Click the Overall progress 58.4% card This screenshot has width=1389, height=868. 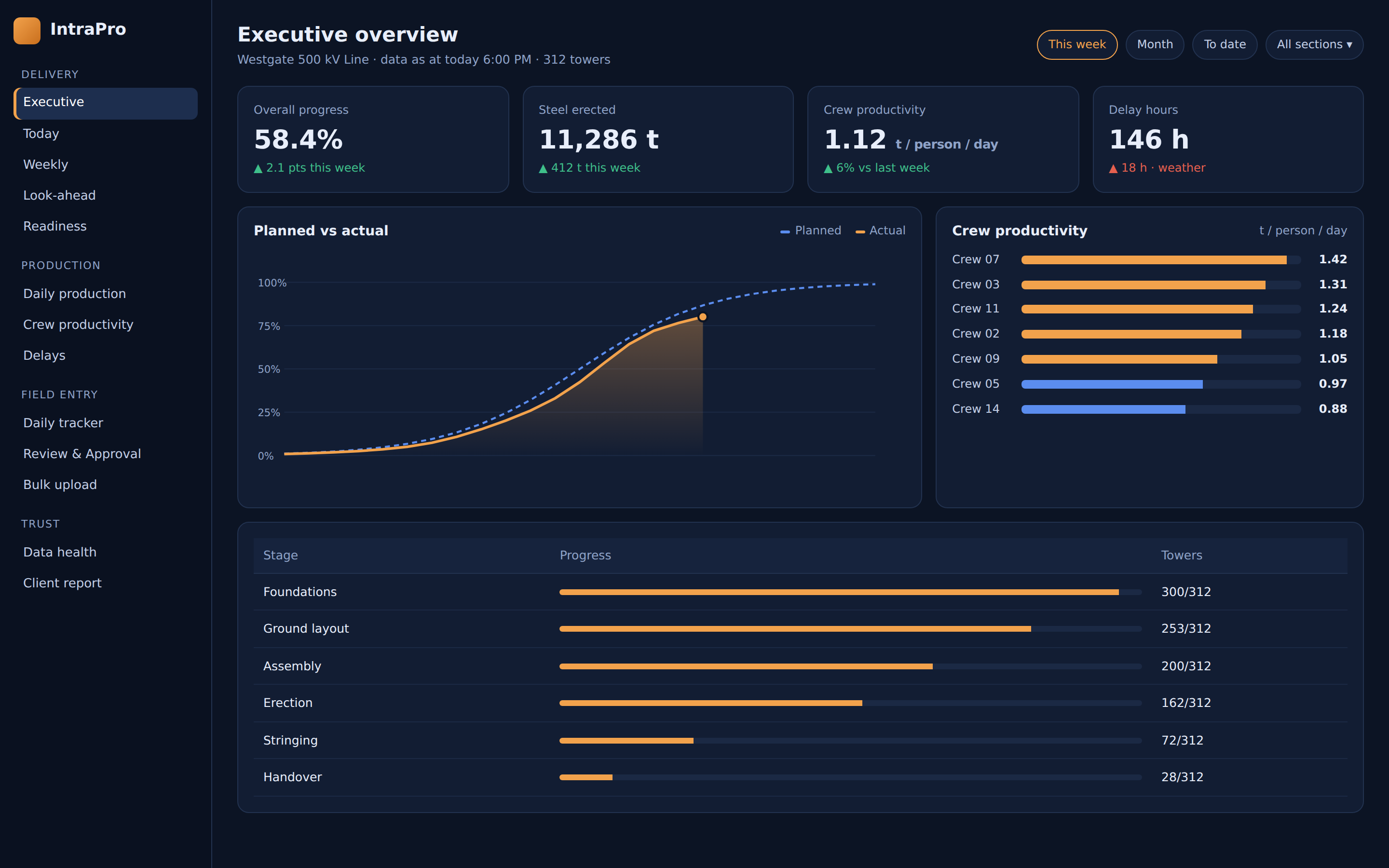click(373, 139)
